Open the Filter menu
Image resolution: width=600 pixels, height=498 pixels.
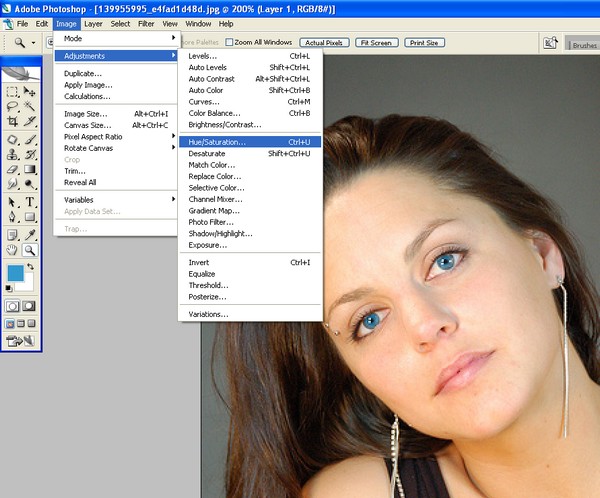pyautogui.click(x=146, y=24)
